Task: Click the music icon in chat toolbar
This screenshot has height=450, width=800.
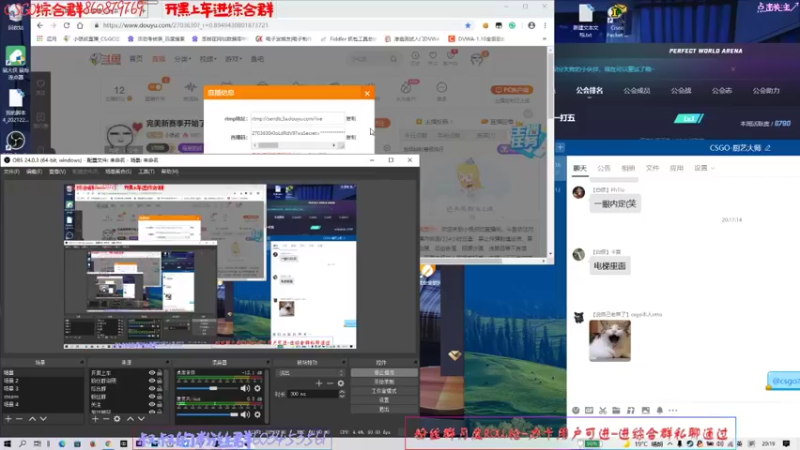Action: (x=631, y=410)
